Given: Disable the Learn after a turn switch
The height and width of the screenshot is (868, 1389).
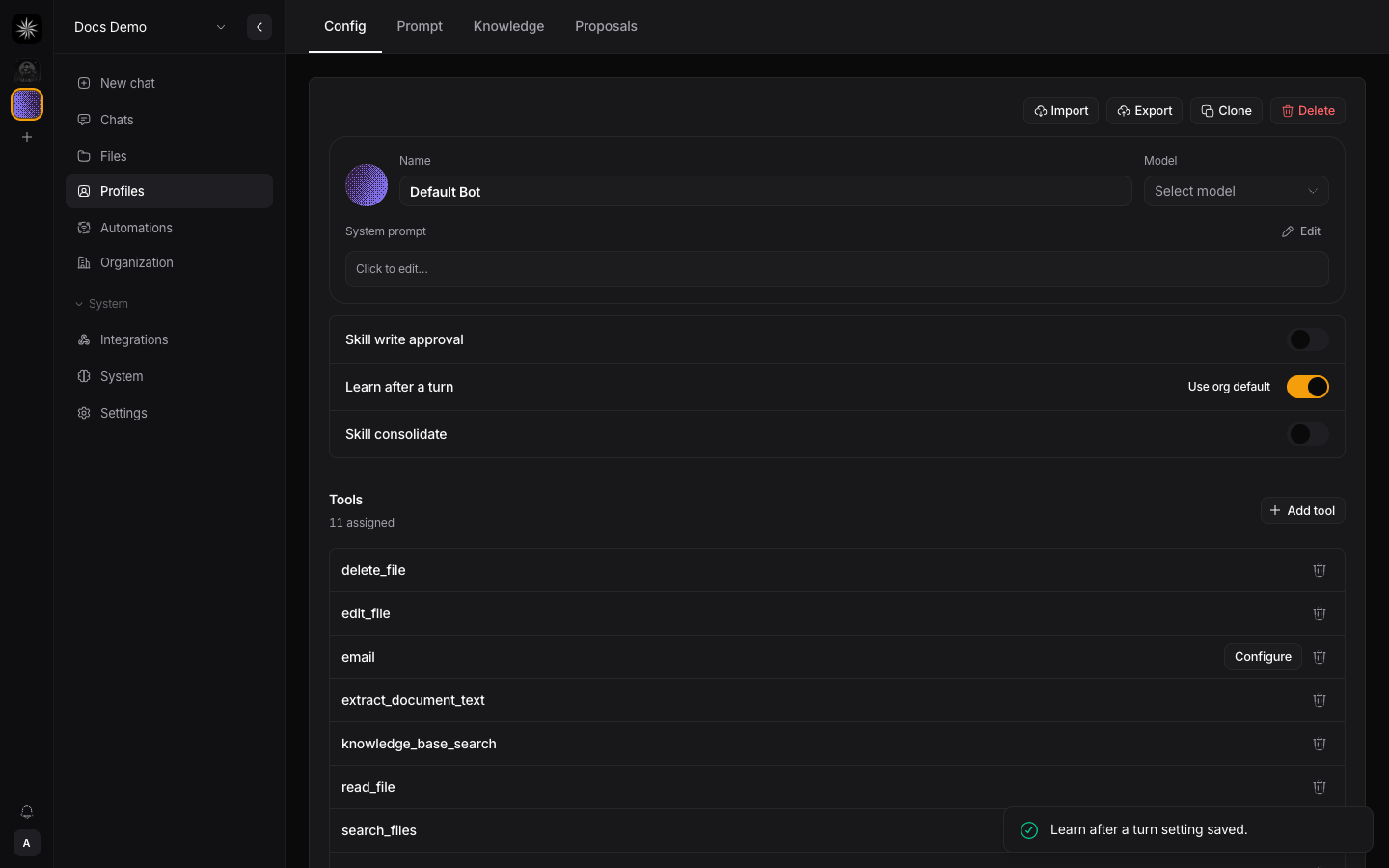Looking at the screenshot, I should 1308,387.
